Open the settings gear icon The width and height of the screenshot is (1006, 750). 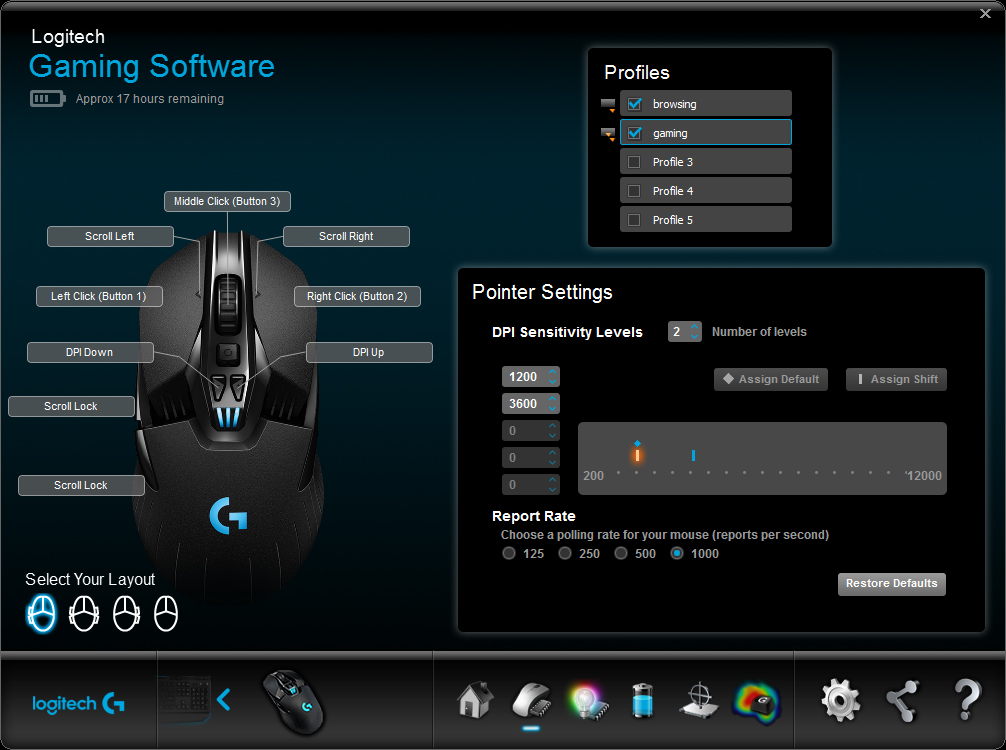click(x=840, y=700)
